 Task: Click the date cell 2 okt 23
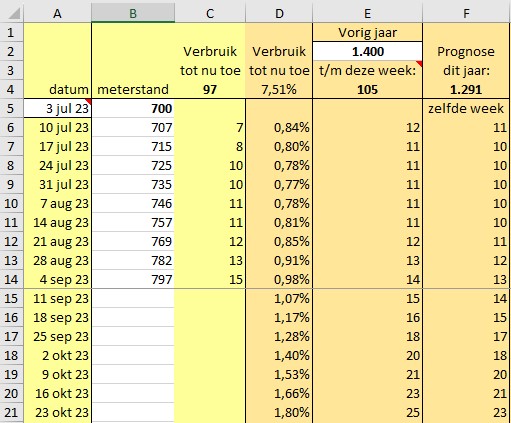tap(57, 355)
